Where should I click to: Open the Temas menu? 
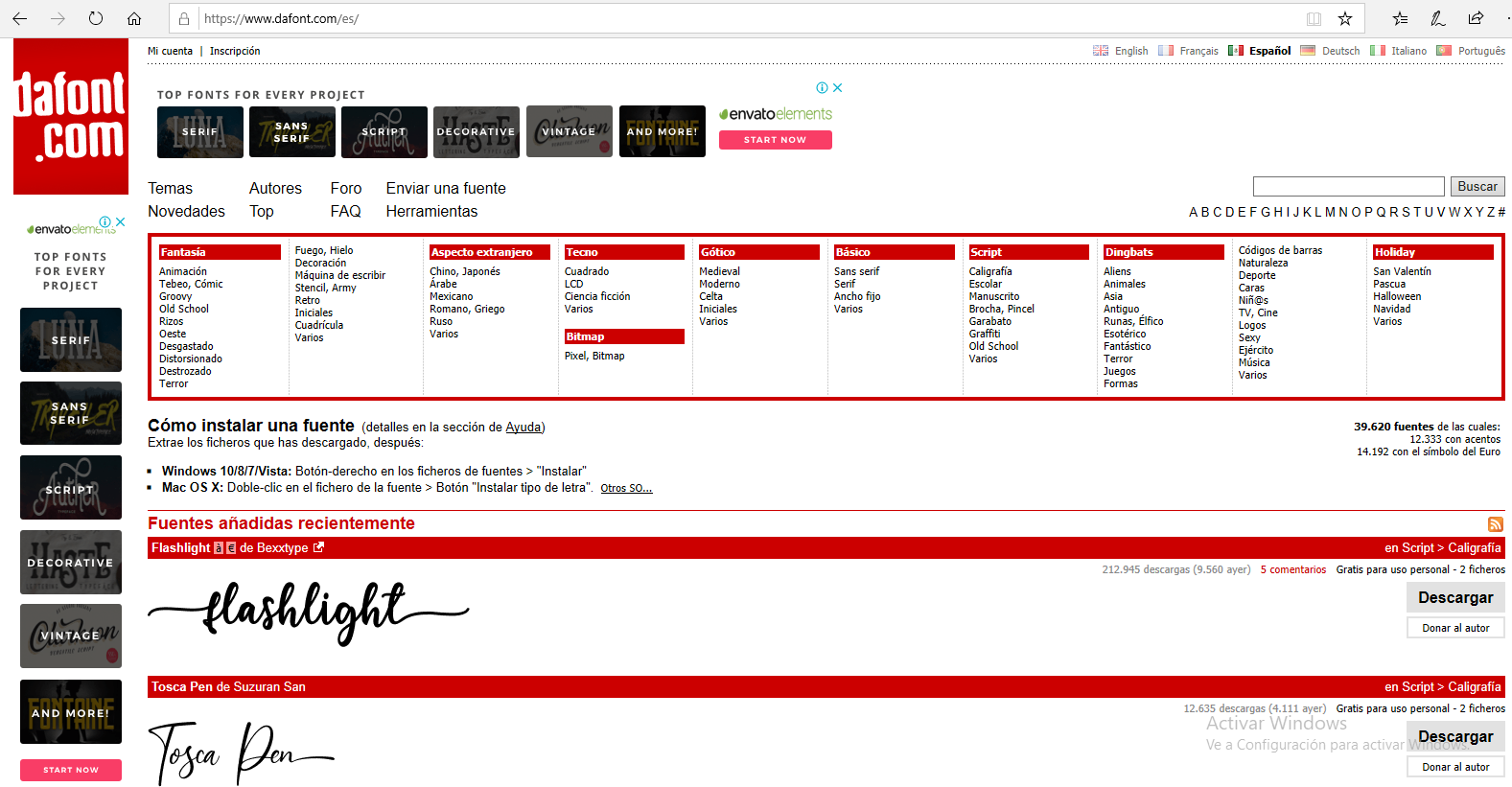tap(170, 189)
